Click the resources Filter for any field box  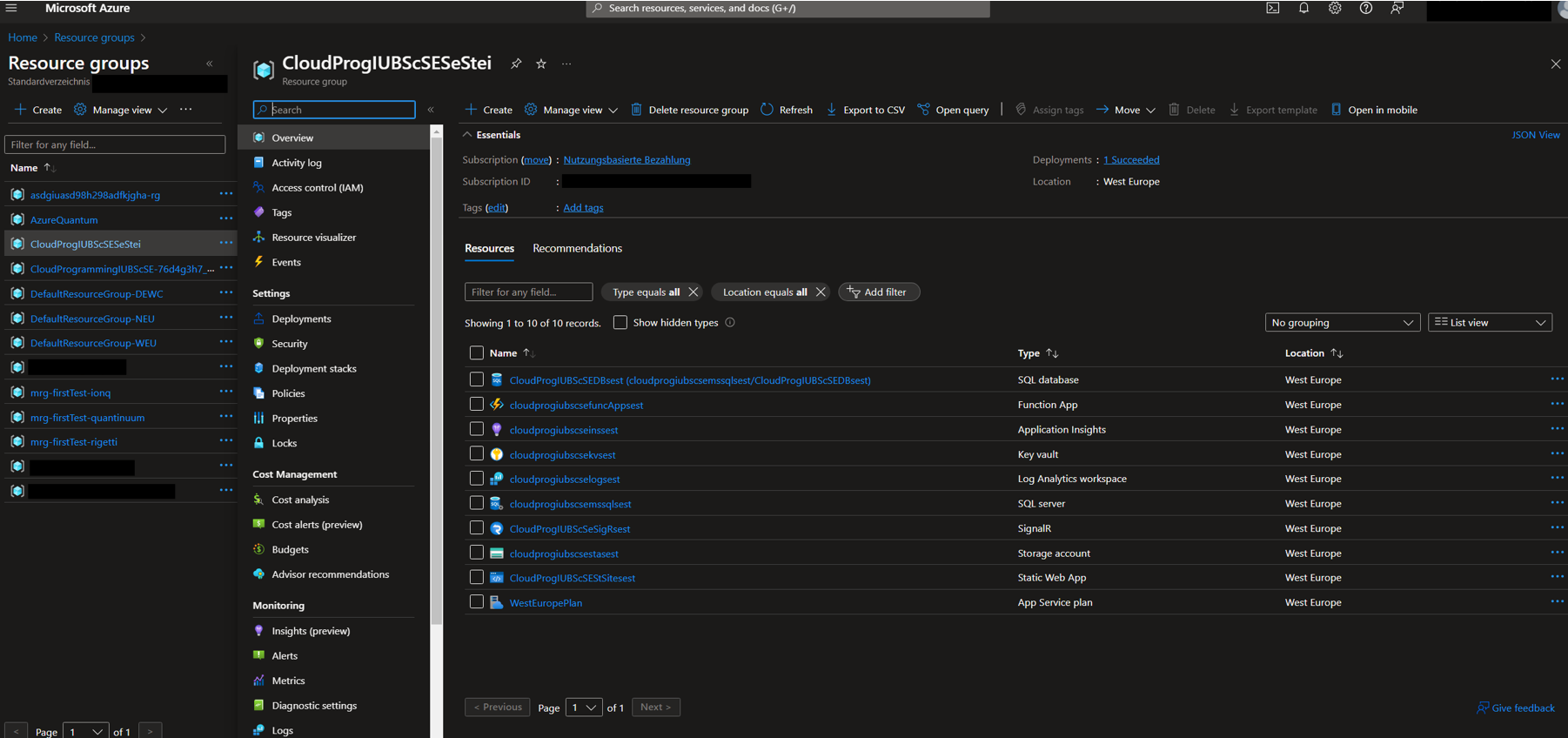(x=528, y=292)
